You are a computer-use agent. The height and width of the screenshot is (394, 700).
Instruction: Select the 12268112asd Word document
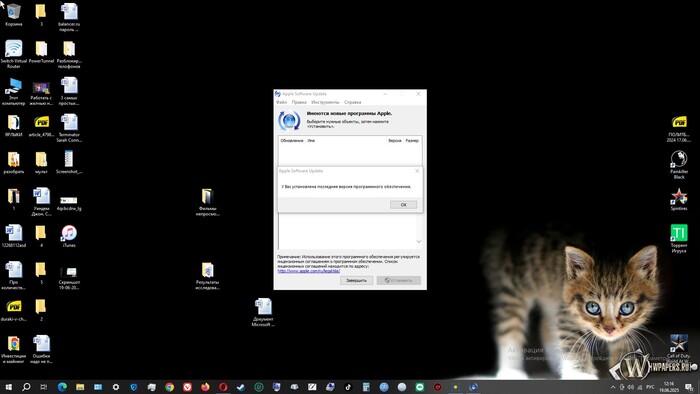pos(13,236)
